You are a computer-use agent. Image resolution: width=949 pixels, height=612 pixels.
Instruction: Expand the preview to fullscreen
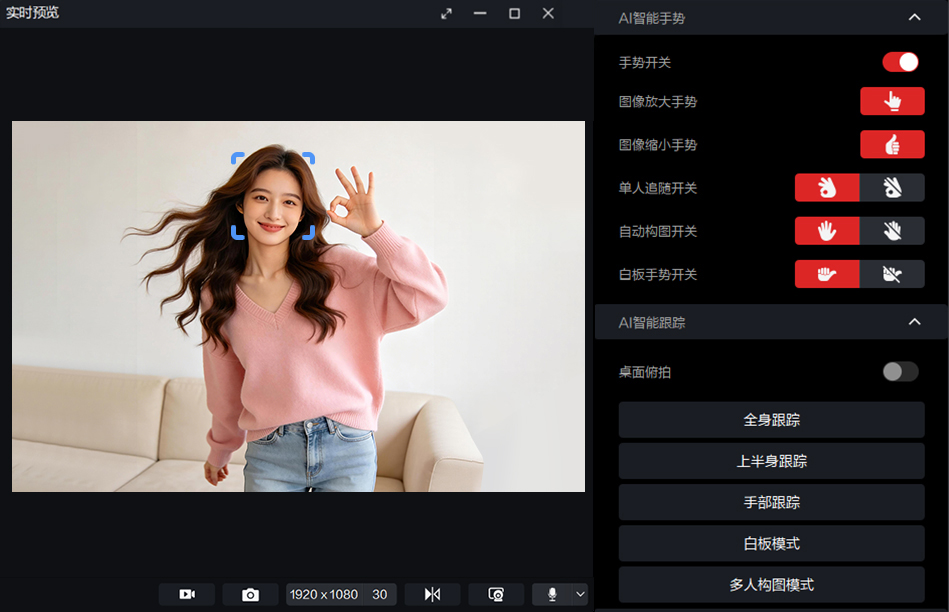pyautogui.click(x=447, y=13)
